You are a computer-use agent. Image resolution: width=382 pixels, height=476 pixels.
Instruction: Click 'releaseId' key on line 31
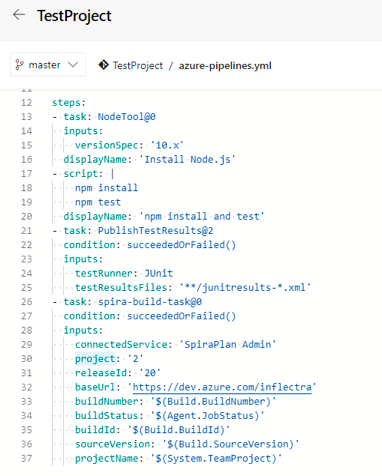click(101, 373)
